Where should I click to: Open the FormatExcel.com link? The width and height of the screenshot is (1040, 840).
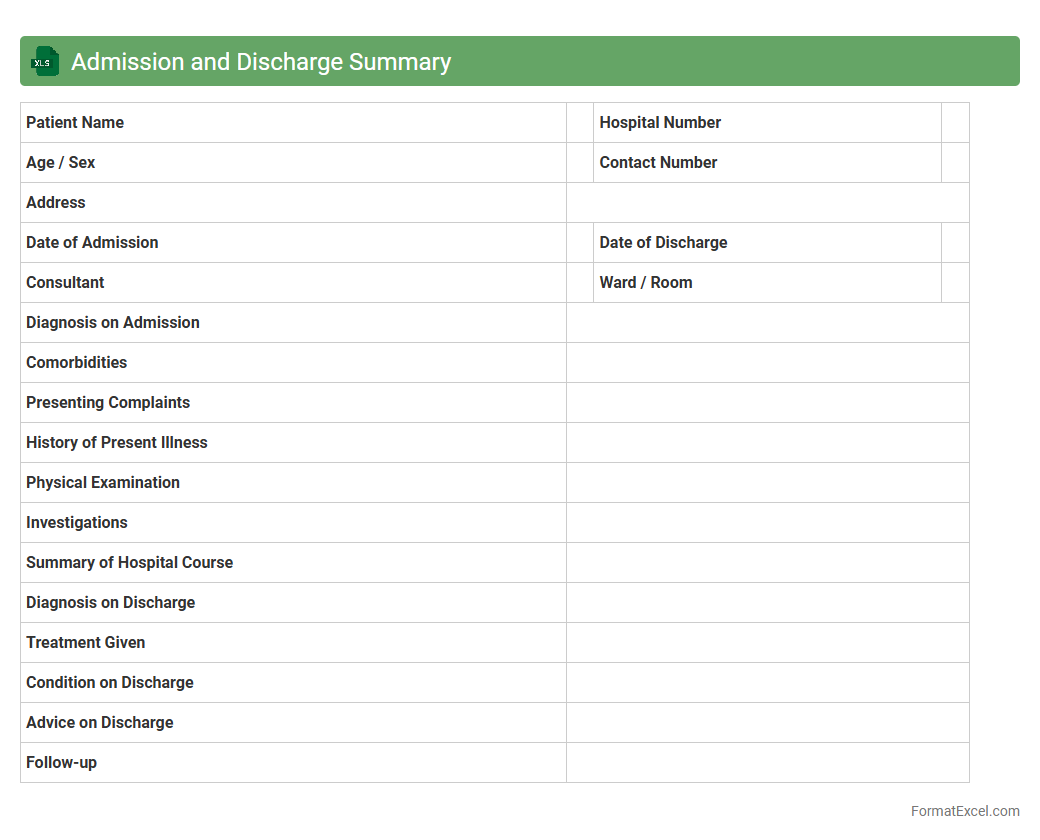pyautogui.click(x=964, y=811)
